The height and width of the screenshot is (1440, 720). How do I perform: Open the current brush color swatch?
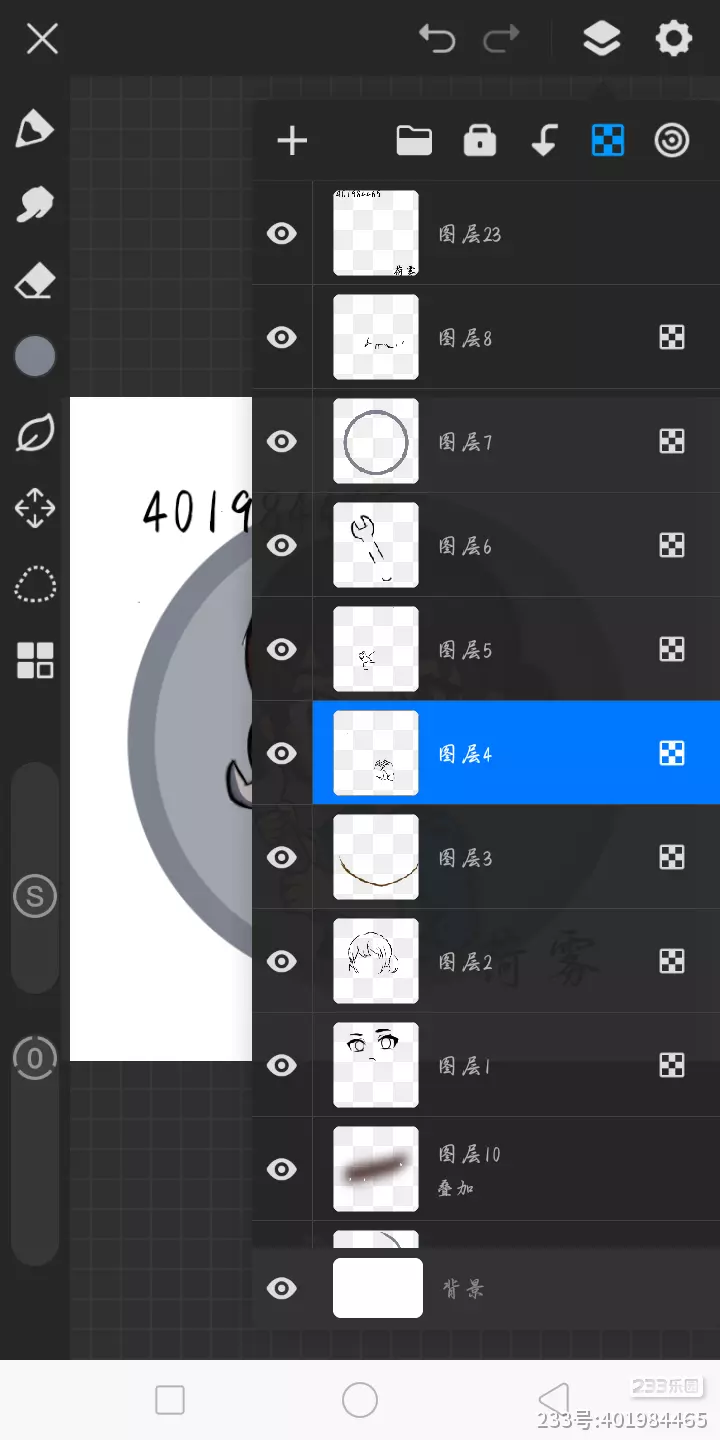pyautogui.click(x=35, y=356)
